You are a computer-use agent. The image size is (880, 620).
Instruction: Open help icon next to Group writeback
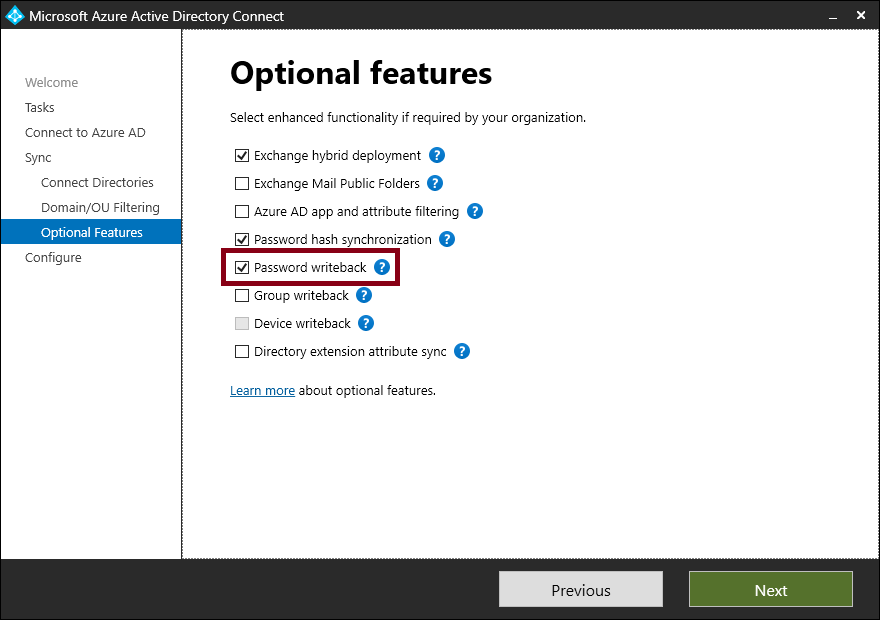pyautogui.click(x=364, y=296)
